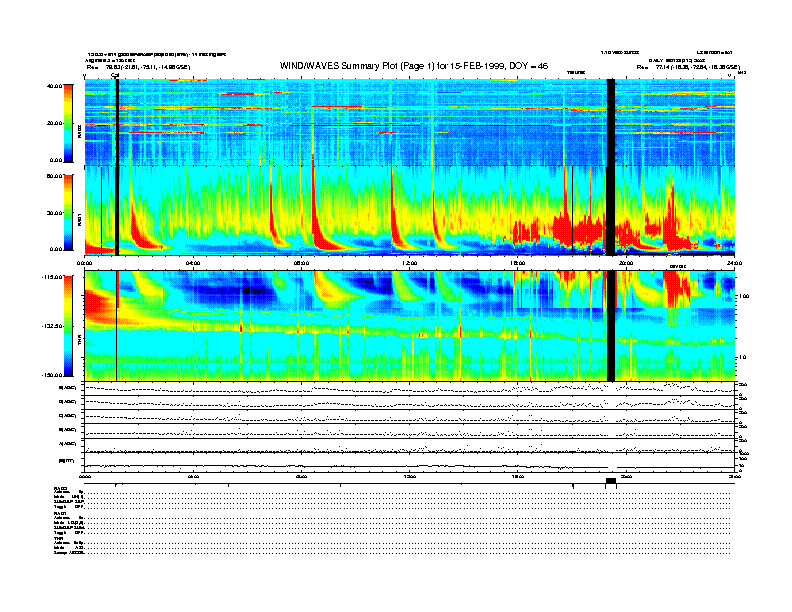The width and height of the screenshot is (792, 612).
Task: Click the TNR color scale bar beside -115.00
Action: [68, 326]
